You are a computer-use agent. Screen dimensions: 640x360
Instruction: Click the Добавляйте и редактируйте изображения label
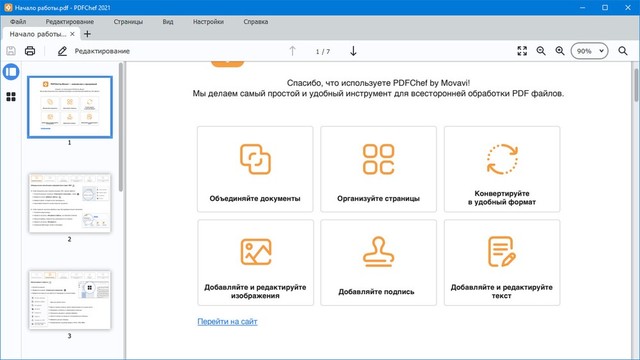(255, 291)
